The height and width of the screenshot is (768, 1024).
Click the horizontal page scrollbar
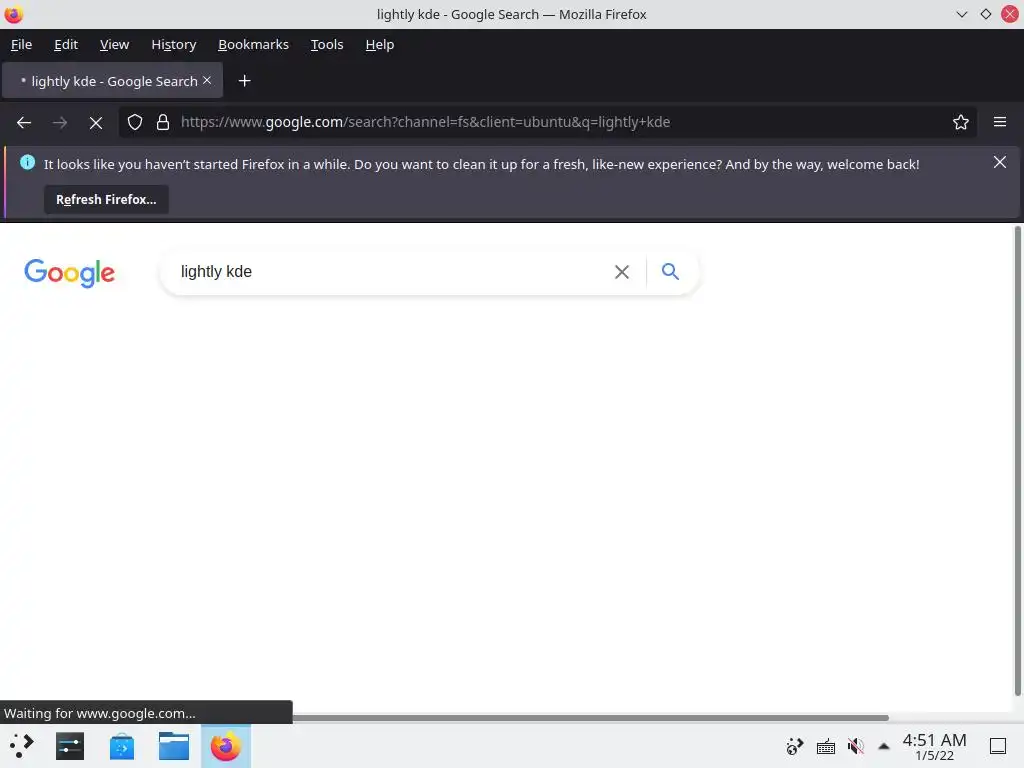point(590,718)
